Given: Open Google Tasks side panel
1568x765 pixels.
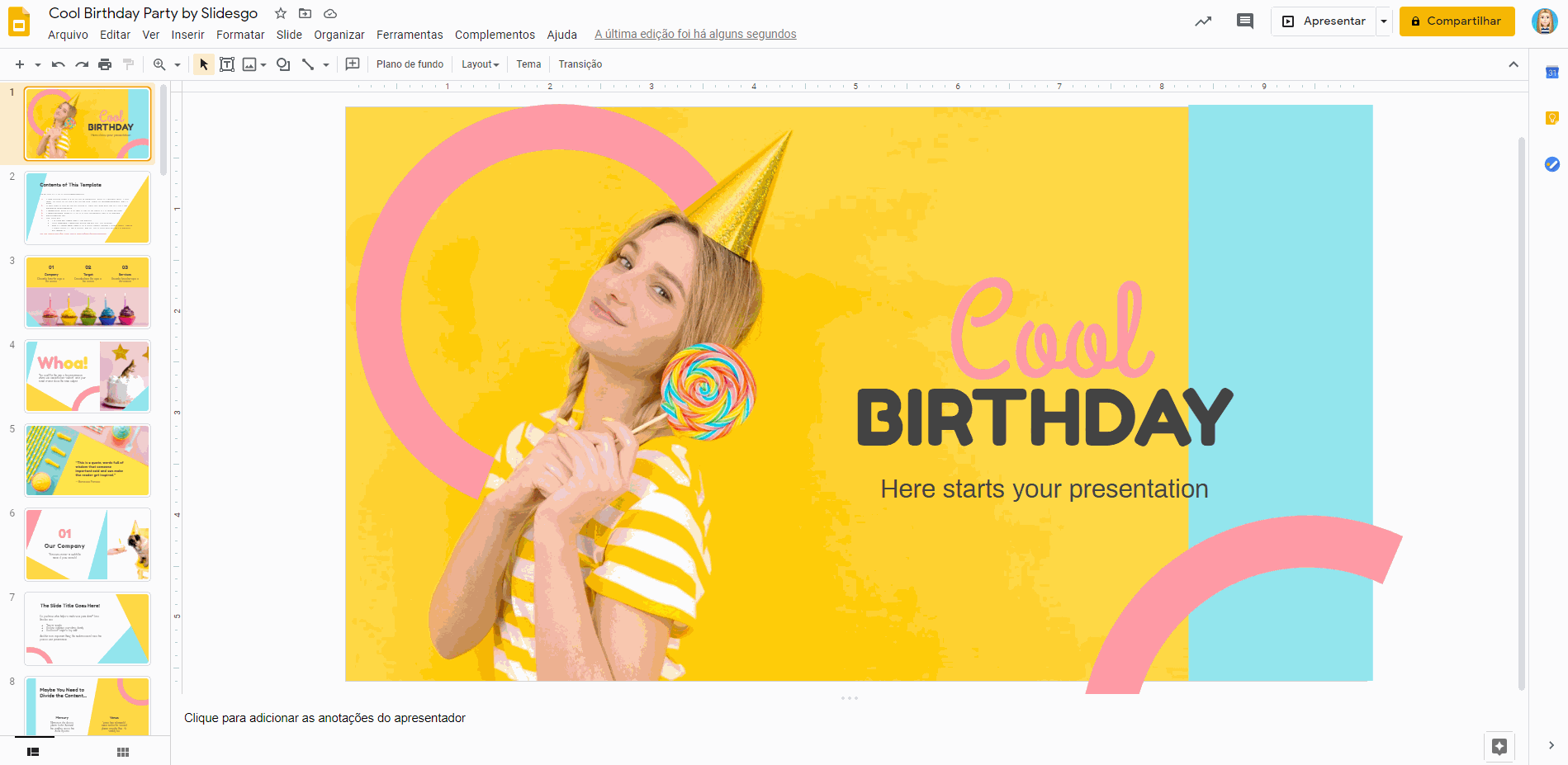Looking at the screenshot, I should [x=1552, y=164].
